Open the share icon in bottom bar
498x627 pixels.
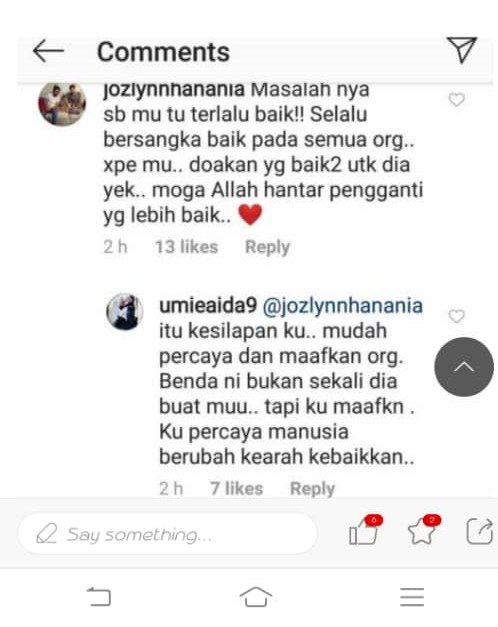[480, 531]
